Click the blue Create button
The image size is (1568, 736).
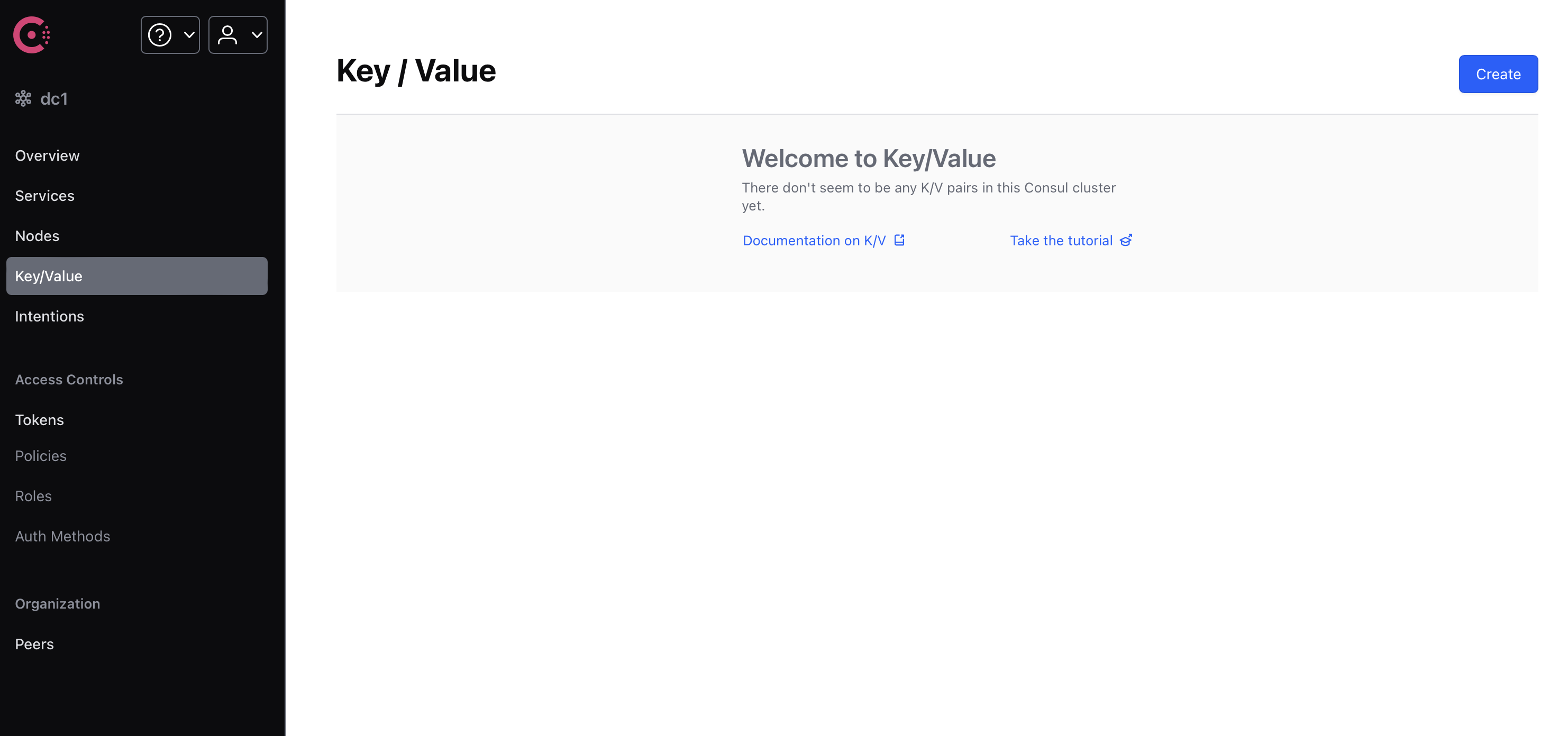tap(1498, 74)
